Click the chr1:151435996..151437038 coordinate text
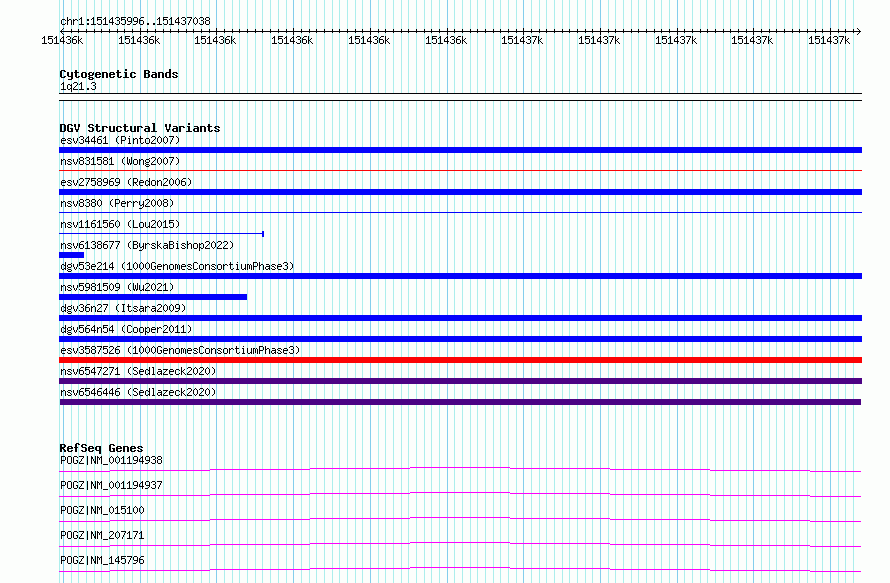The image size is (890, 583). tap(135, 21)
